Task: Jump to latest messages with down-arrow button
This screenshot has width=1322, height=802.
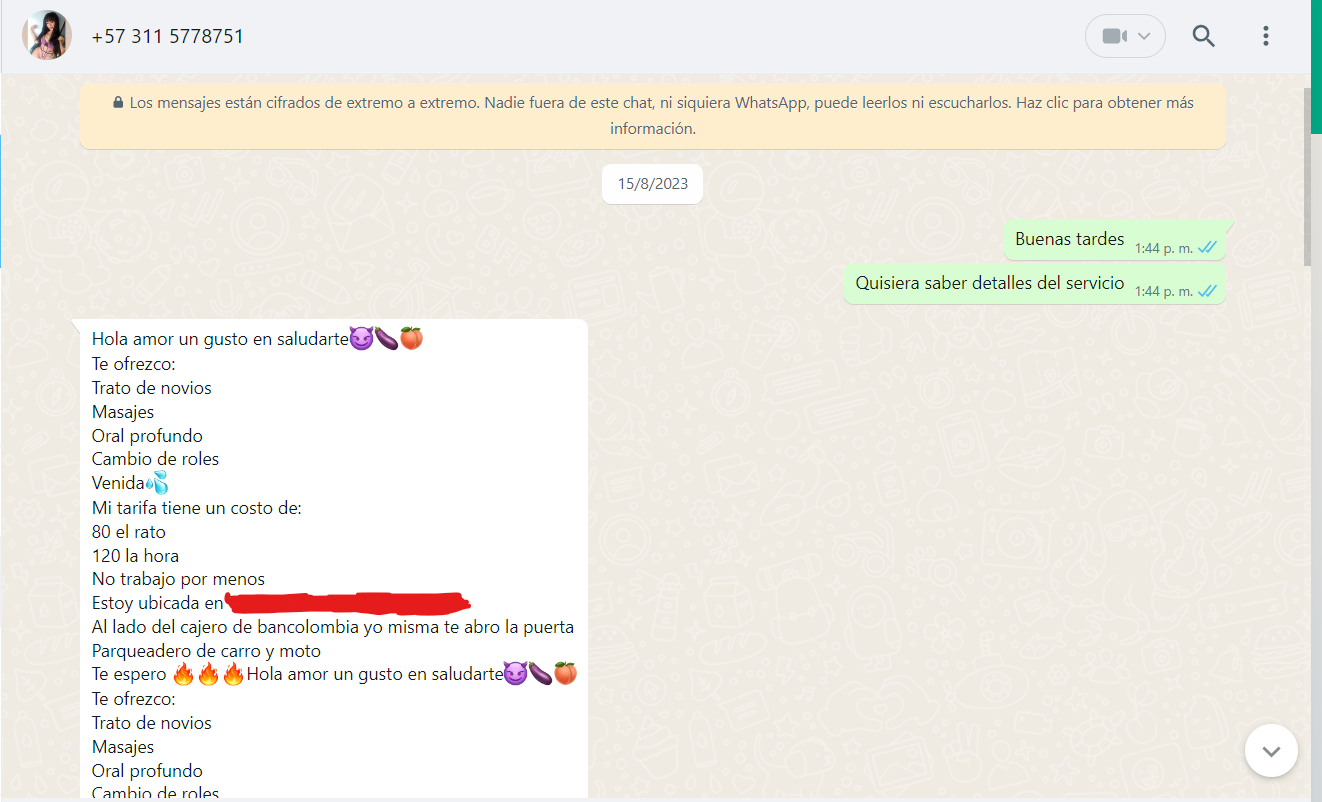Action: click(x=1271, y=750)
